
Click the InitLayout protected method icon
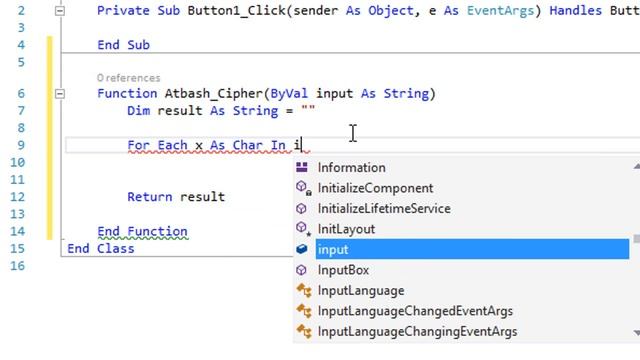tap(303, 229)
